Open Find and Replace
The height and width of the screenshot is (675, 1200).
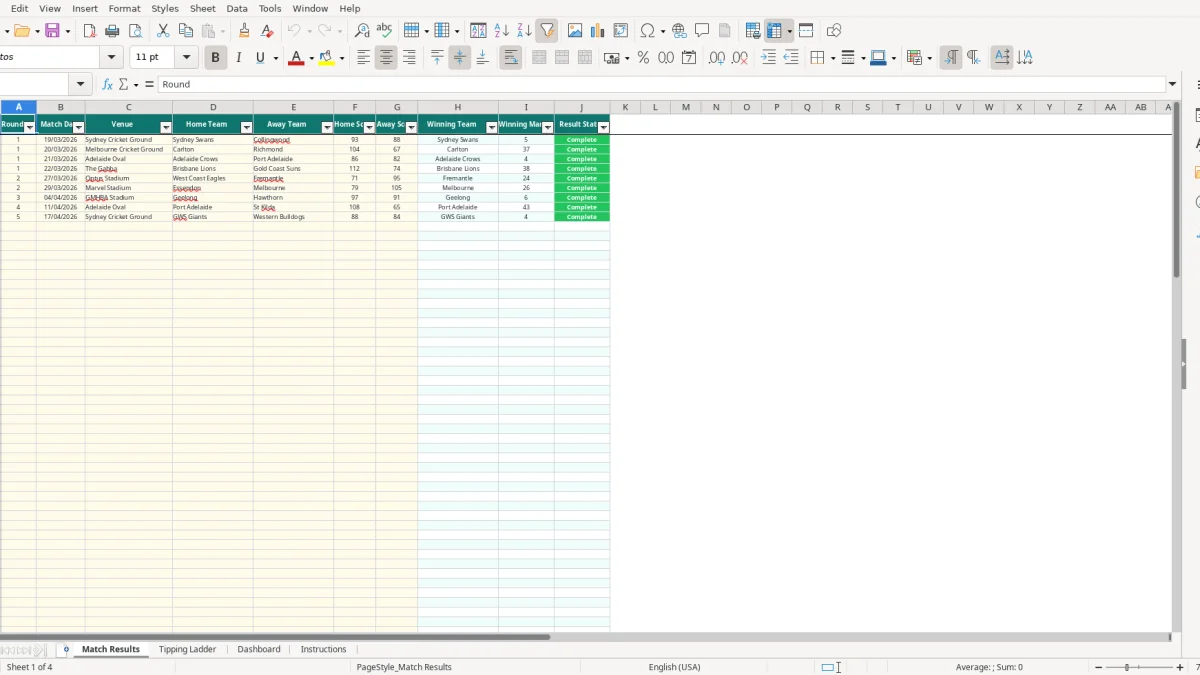click(x=362, y=31)
